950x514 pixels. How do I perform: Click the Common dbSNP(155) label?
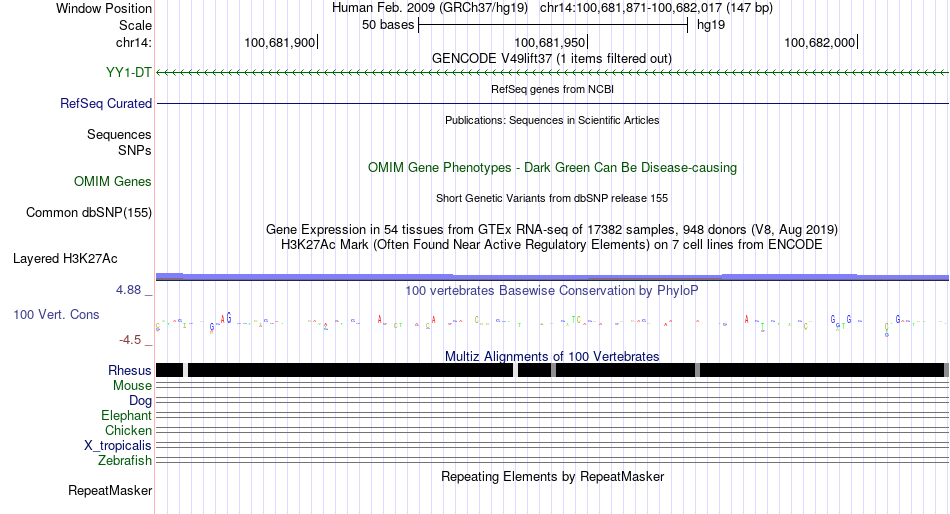pyautogui.click(x=88, y=213)
